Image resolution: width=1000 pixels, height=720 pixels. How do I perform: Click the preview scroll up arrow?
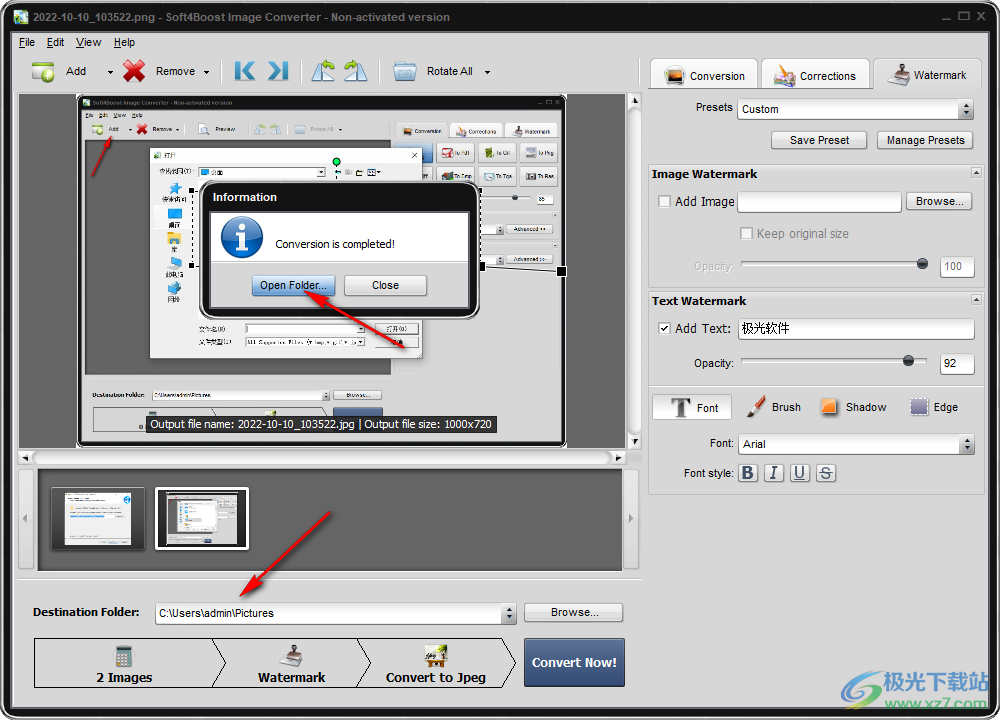click(634, 100)
